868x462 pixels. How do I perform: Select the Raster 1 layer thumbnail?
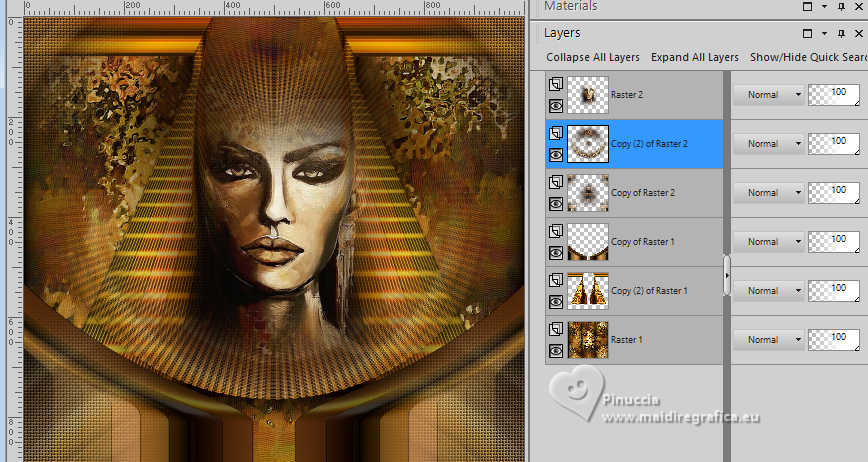588,340
